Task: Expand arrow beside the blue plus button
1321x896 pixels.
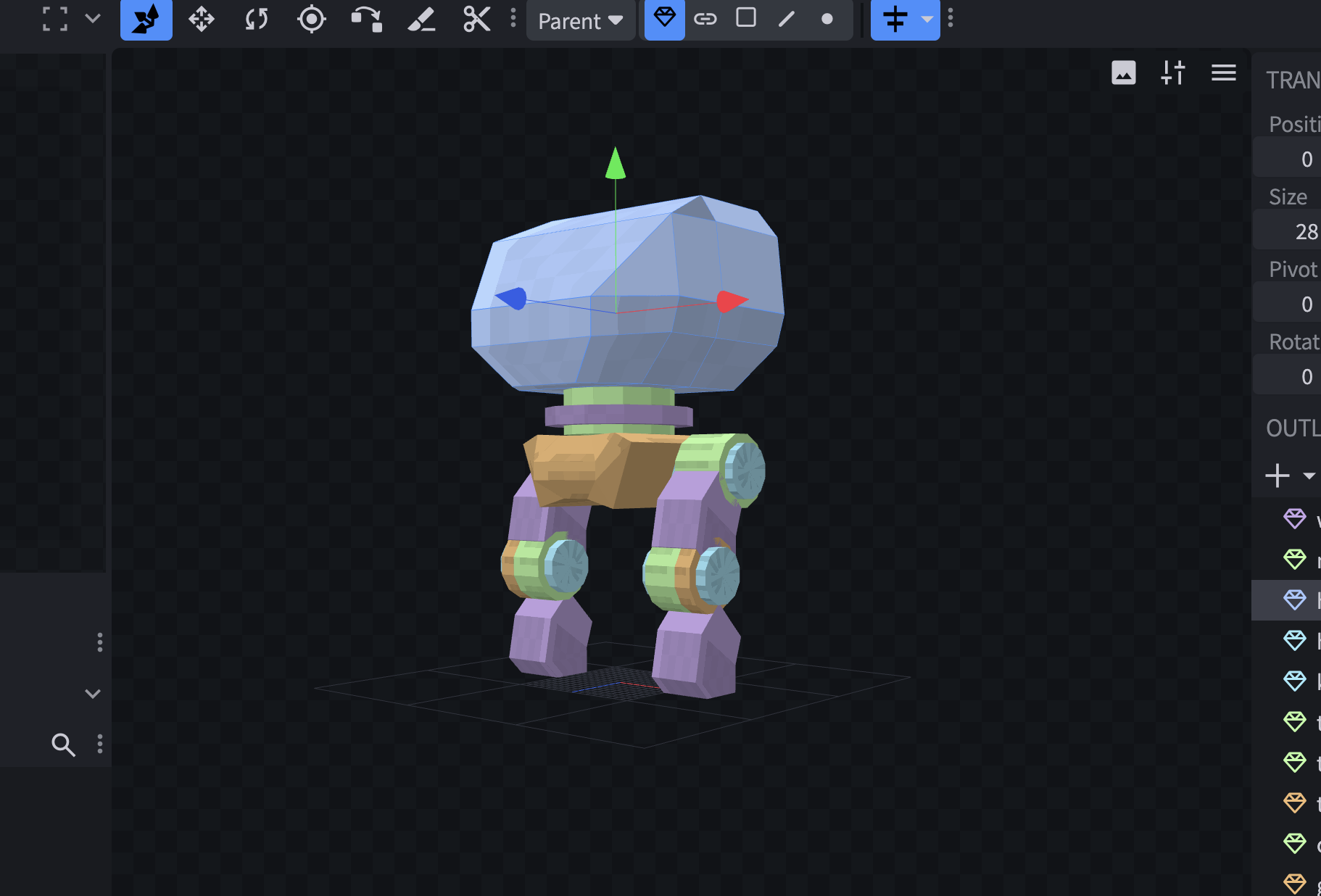Action: (927, 20)
